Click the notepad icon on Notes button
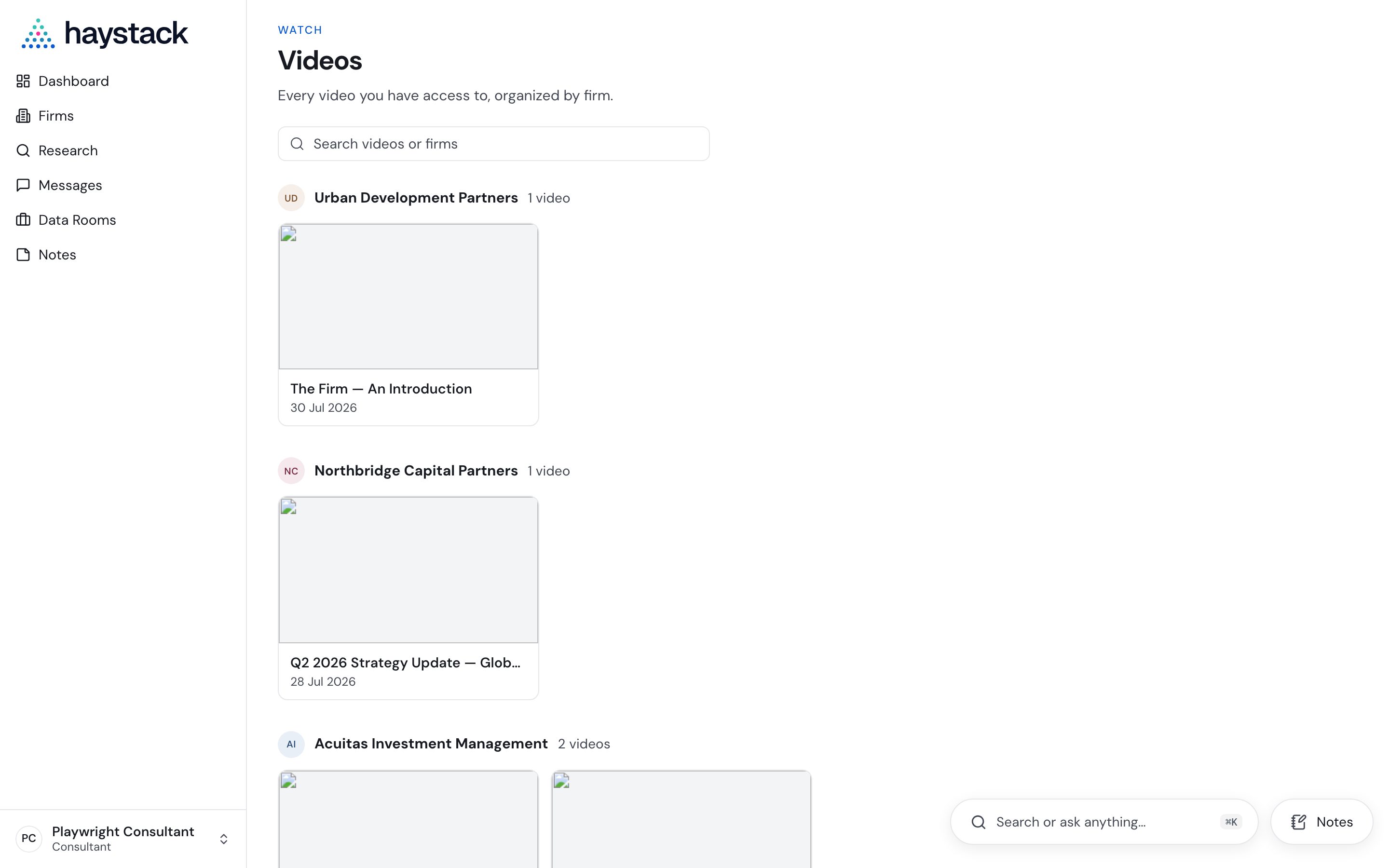 coord(1298,822)
